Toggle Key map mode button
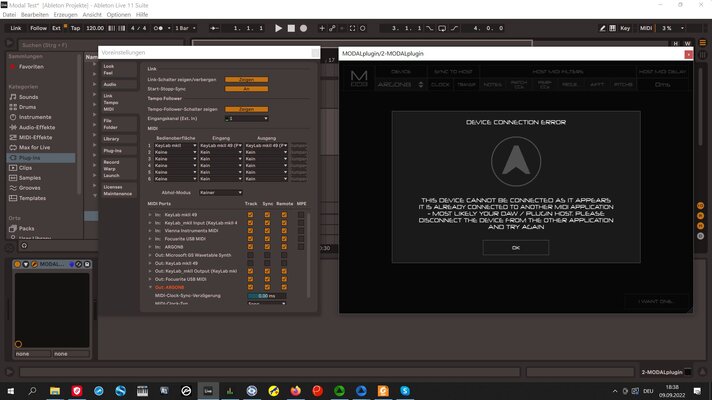This screenshot has width=712, height=400. click(x=625, y=28)
